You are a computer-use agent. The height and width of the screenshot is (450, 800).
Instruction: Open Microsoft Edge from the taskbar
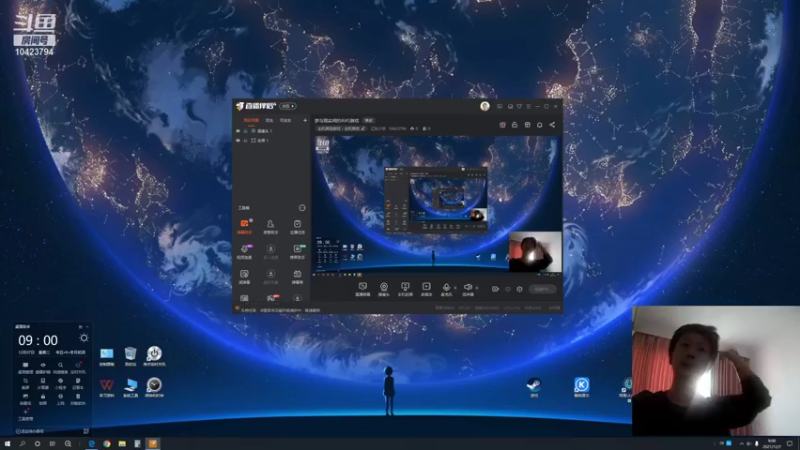tap(91, 444)
